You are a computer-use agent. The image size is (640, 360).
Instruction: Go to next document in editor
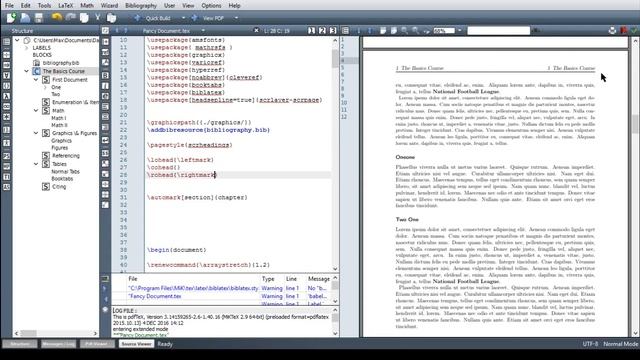pos(125,31)
